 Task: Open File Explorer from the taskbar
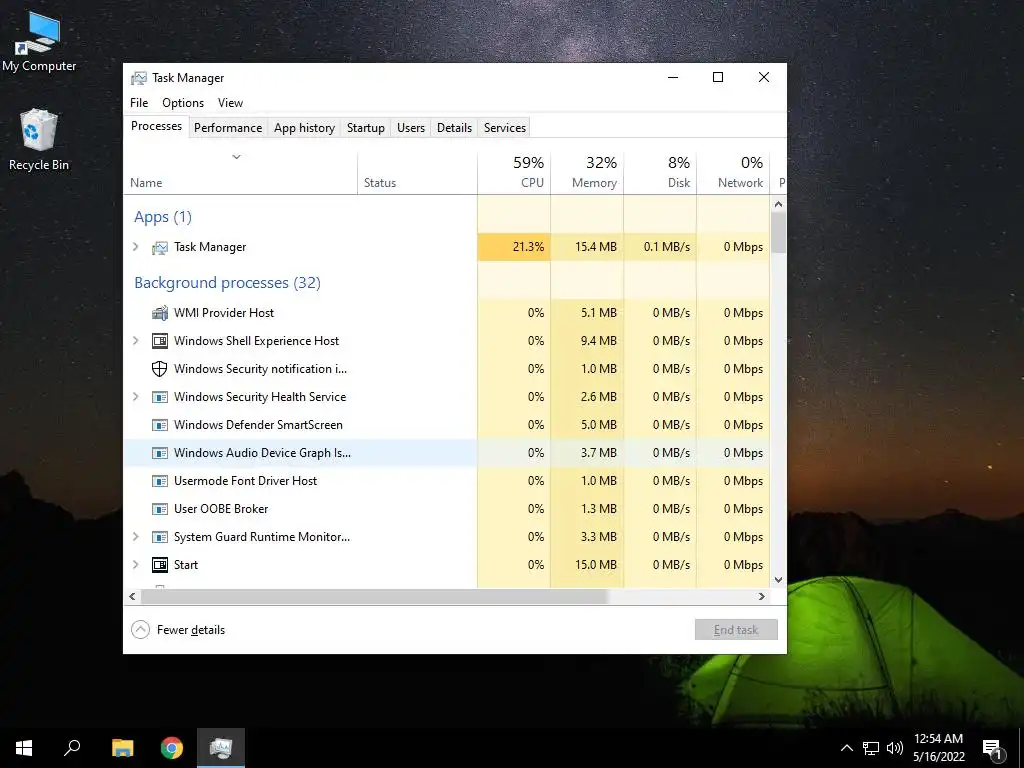point(122,748)
